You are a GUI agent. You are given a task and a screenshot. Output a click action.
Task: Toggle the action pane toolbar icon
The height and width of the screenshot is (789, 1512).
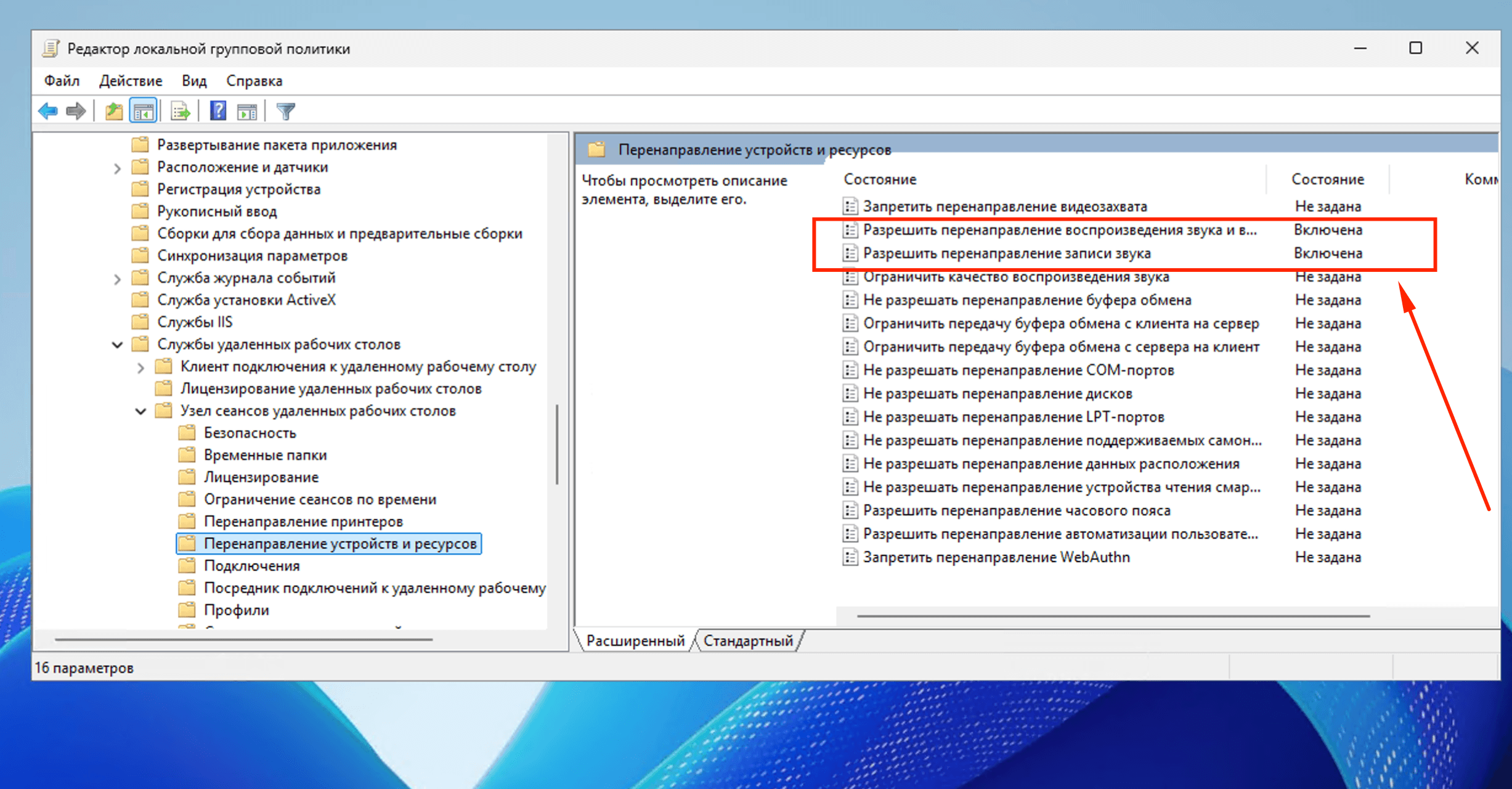coord(247,112)
